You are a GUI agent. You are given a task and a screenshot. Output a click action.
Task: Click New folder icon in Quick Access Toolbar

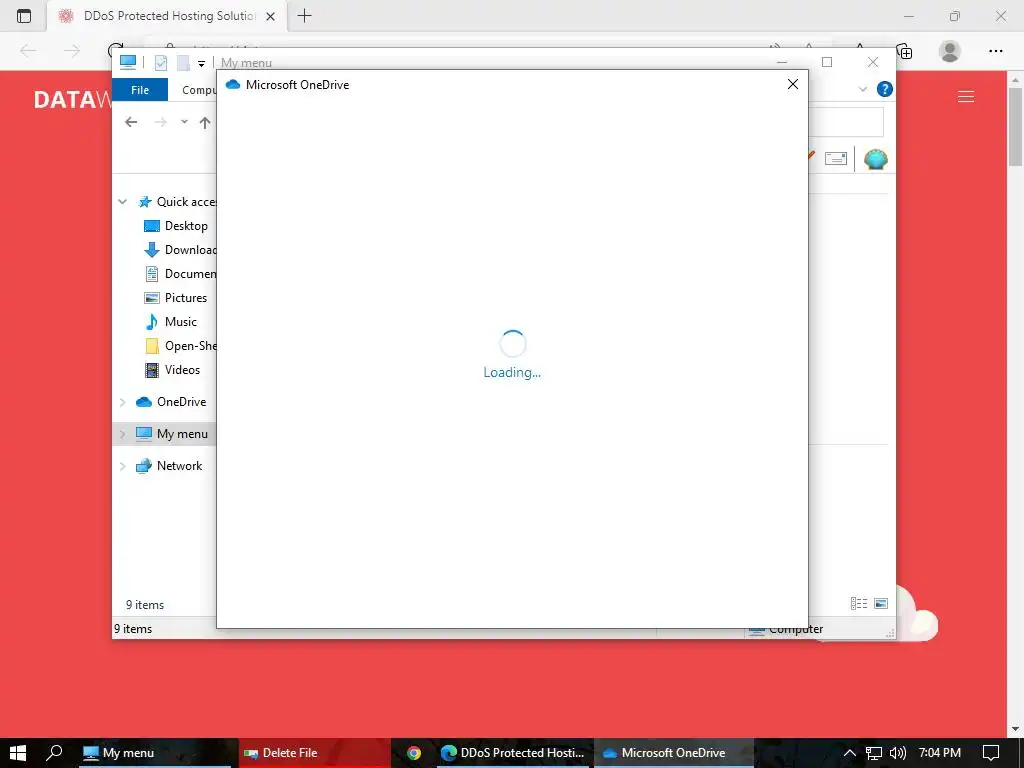pos(184,63)
